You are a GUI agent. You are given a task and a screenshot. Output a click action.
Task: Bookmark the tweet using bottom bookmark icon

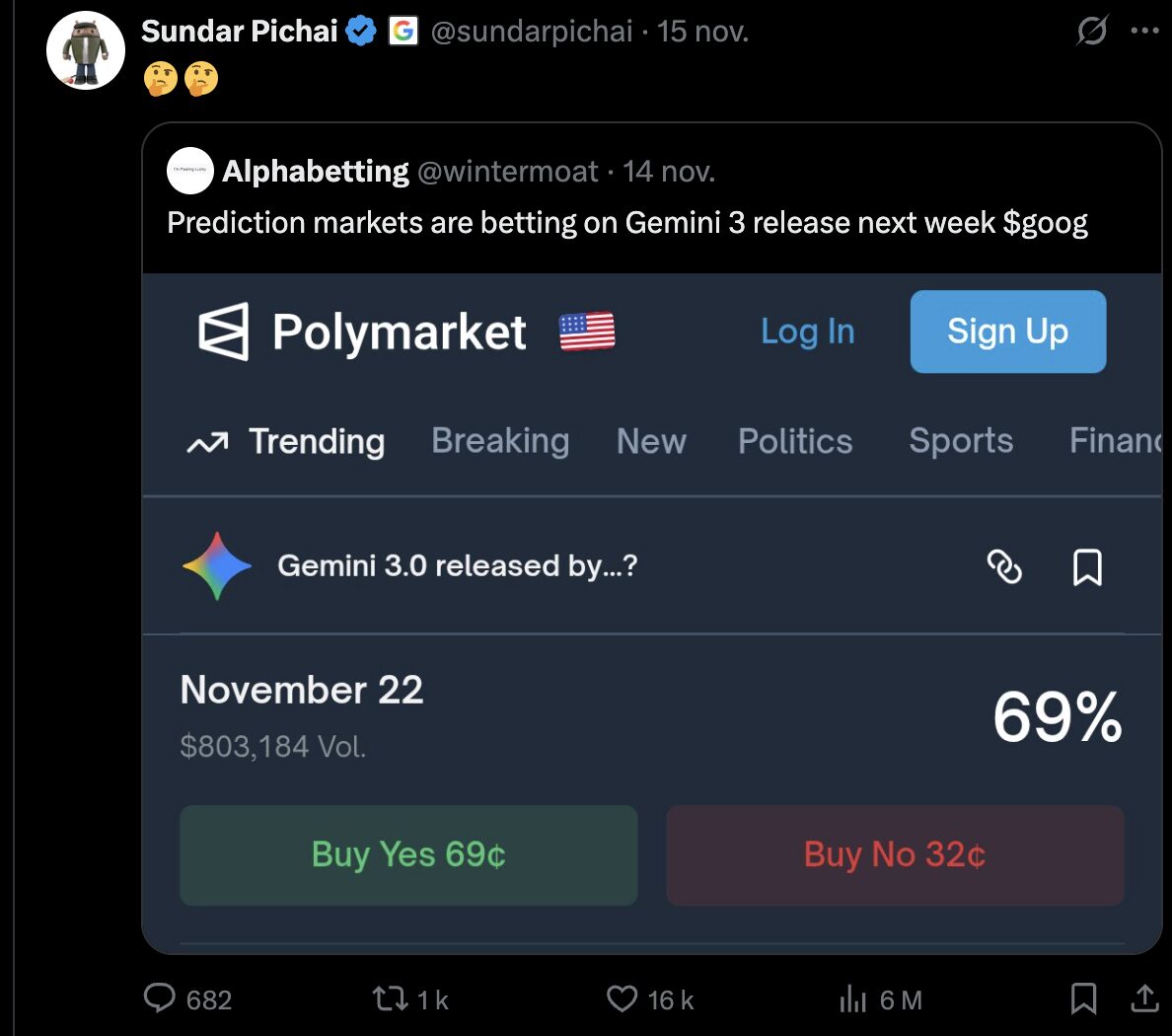coord(1083,999)
